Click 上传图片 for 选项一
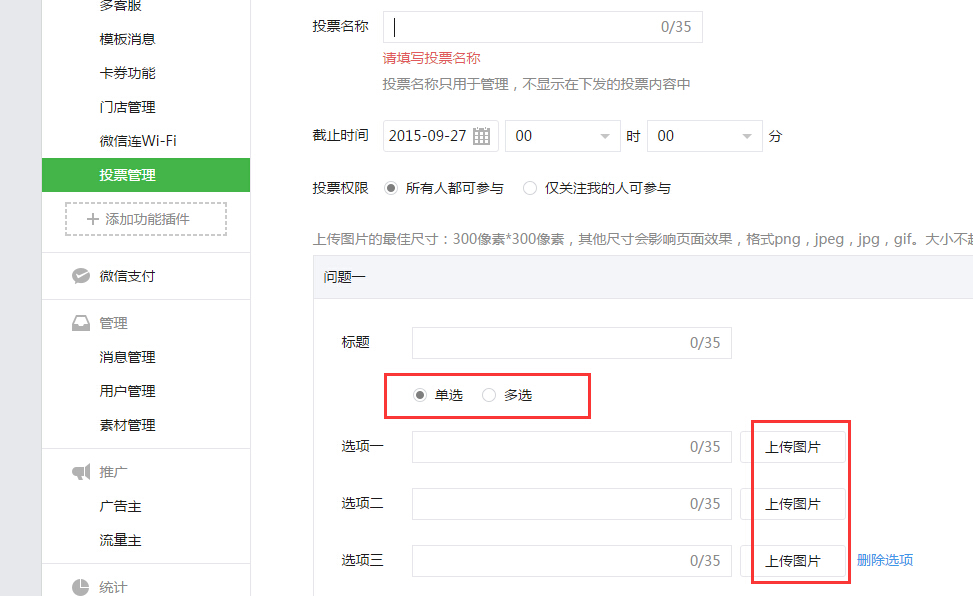 coord(792,447)
